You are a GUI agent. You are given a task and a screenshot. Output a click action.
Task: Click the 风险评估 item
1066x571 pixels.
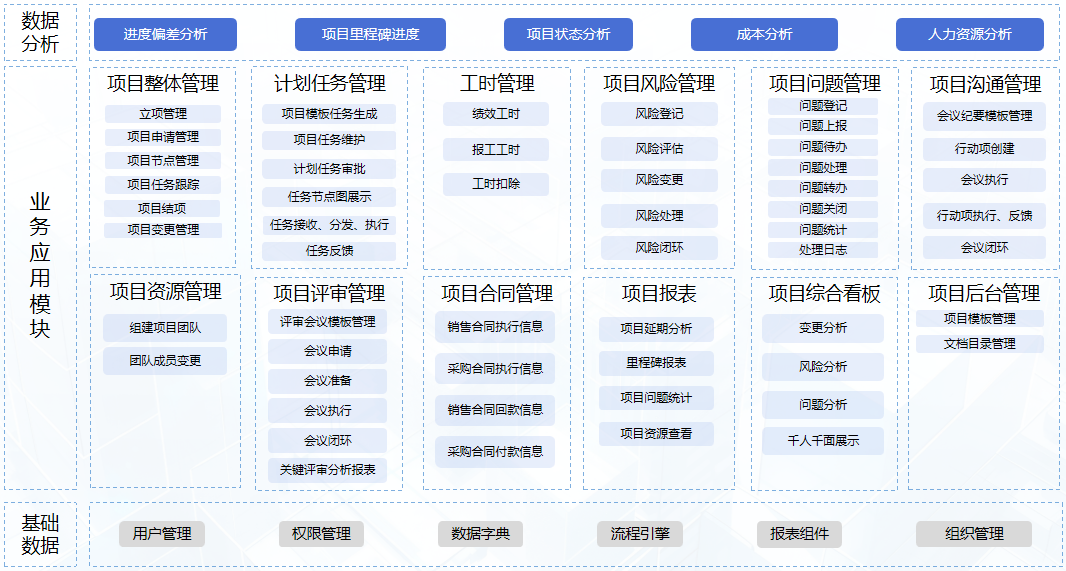[659, 149]
